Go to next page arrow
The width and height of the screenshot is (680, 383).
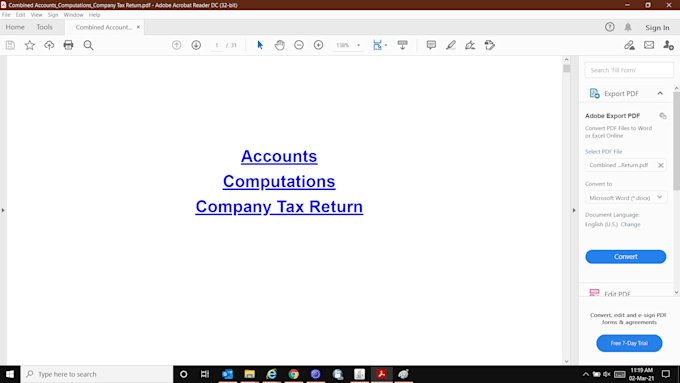pyautogui.click(x=196, y=45)
